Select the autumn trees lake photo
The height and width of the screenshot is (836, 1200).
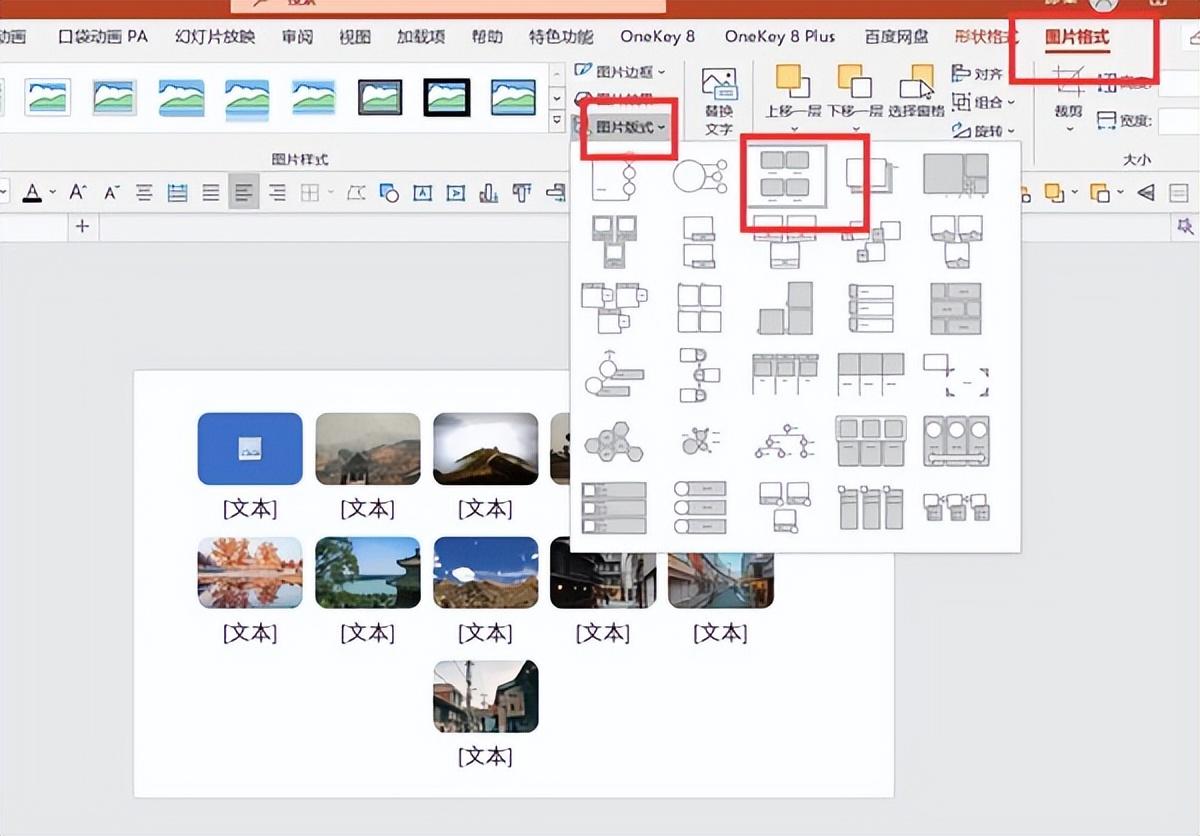[x=250, y=573]
